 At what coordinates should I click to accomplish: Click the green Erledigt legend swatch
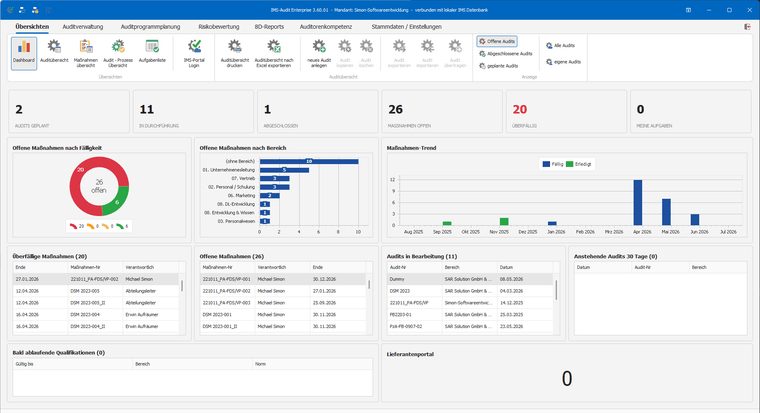click(570, 164)
